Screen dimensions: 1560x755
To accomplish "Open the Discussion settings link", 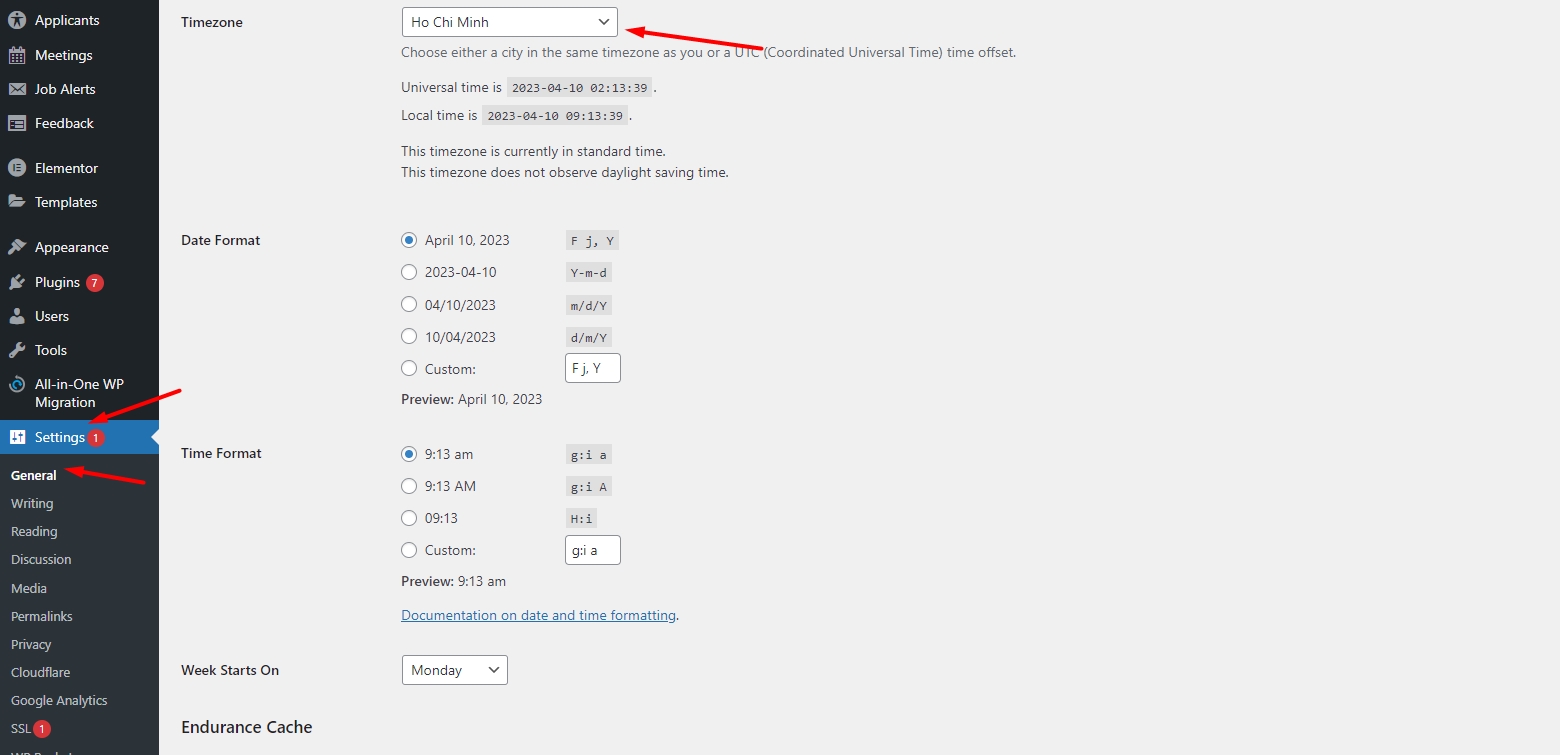I will pos(41,559).
